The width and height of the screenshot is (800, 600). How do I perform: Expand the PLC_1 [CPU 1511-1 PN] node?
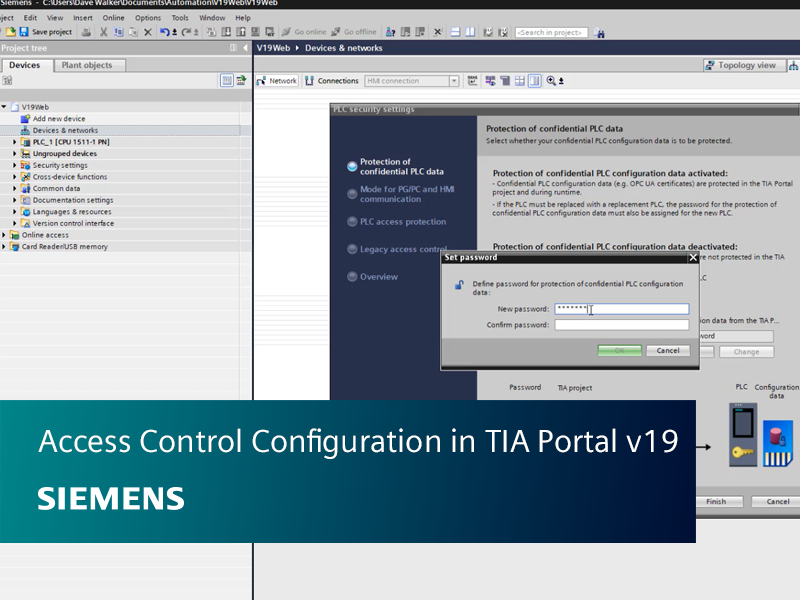[14, 141]
